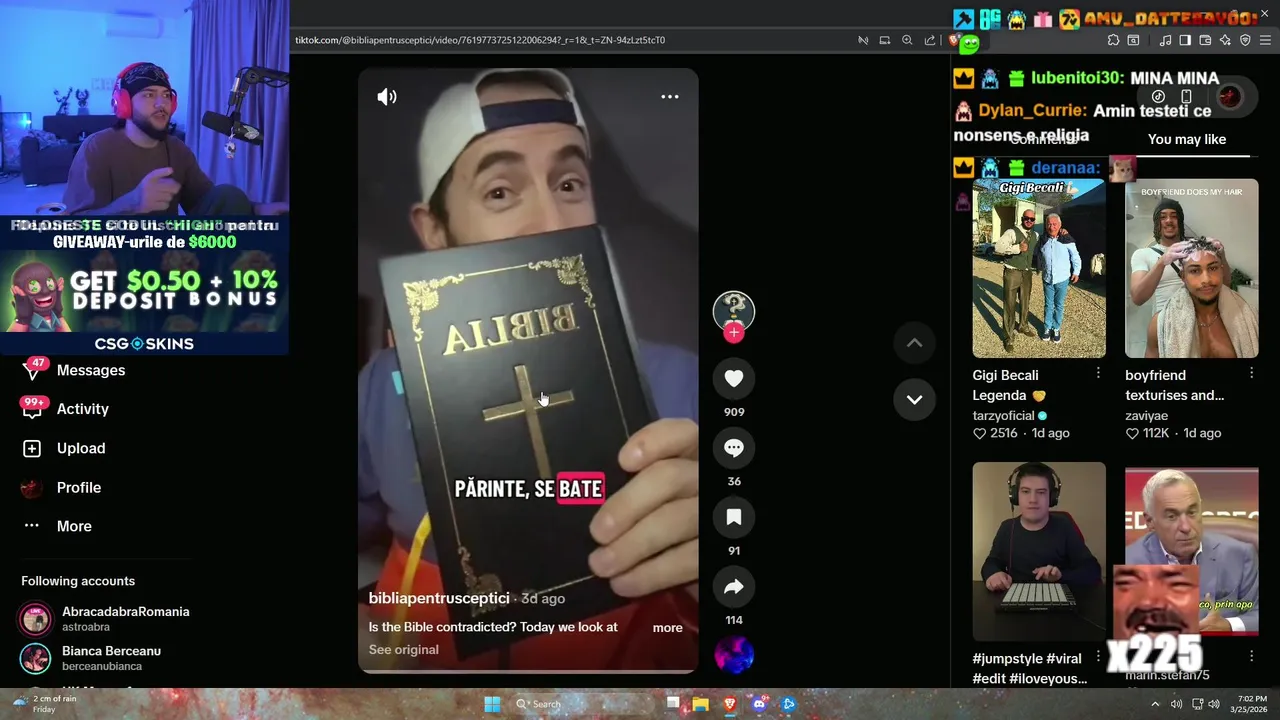Click the browser address bar URL
The height and width of the screenshot is (720, 1280).
[480, 40]
